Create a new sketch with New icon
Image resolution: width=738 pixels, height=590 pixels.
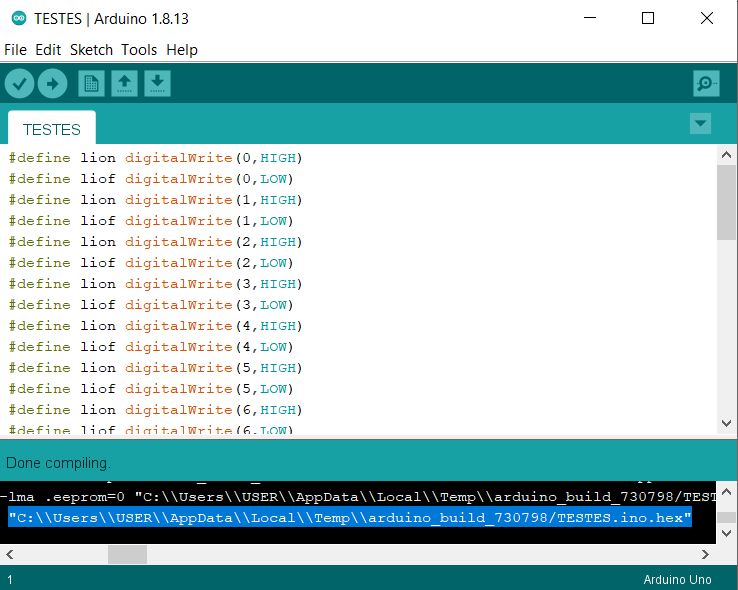[x=91, y=84]
